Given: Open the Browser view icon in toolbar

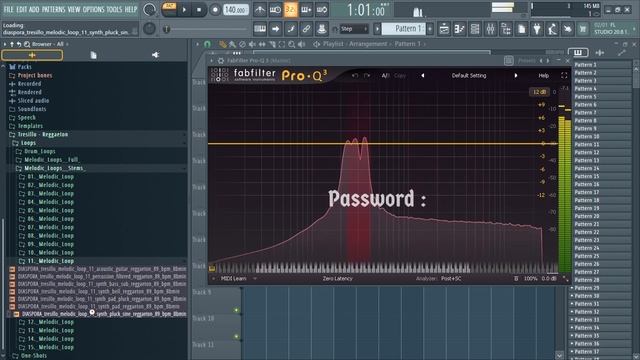Looking at the screenshot, I should [506, 29].
